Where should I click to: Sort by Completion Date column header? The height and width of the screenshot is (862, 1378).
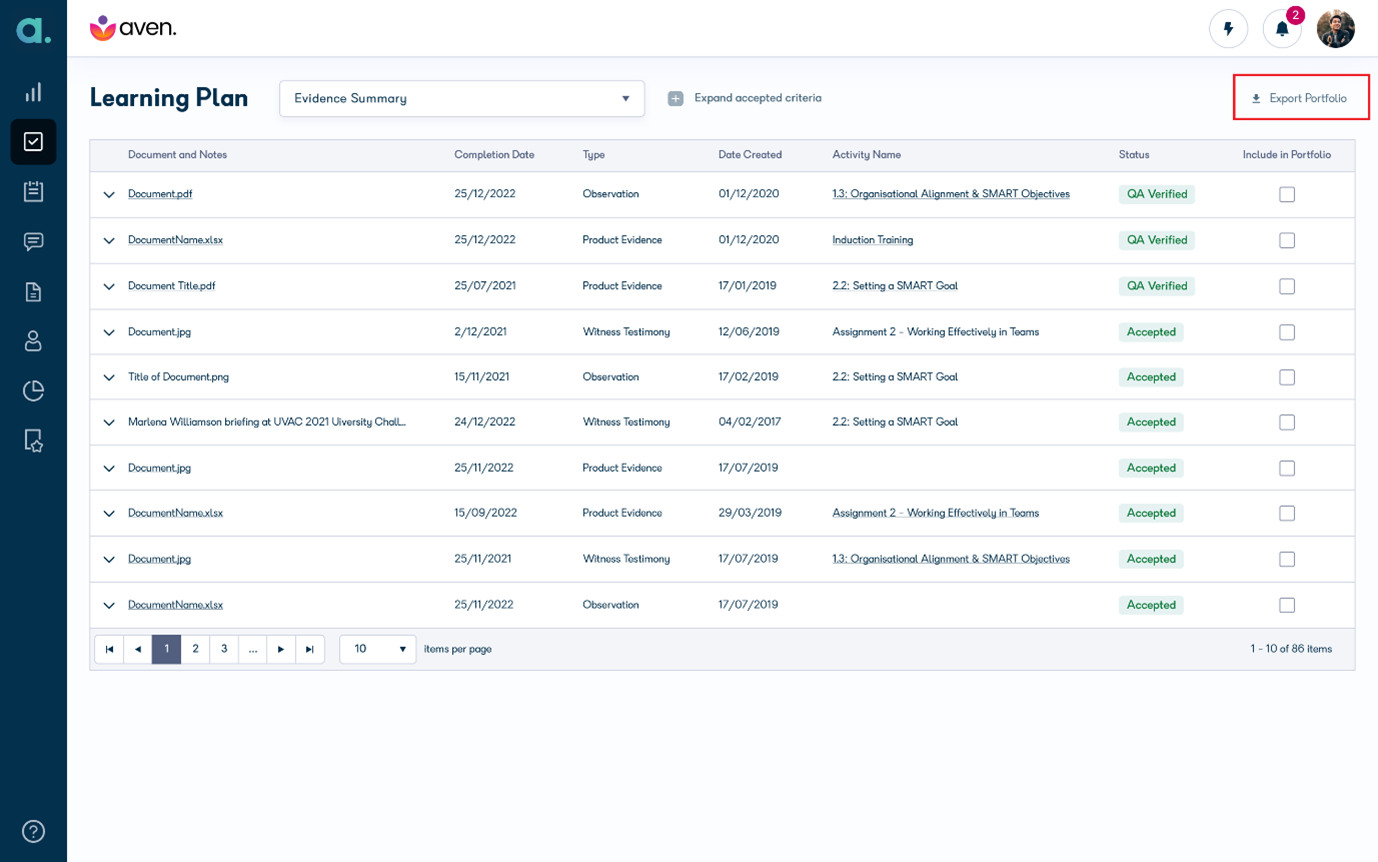(x=494, y=155)
